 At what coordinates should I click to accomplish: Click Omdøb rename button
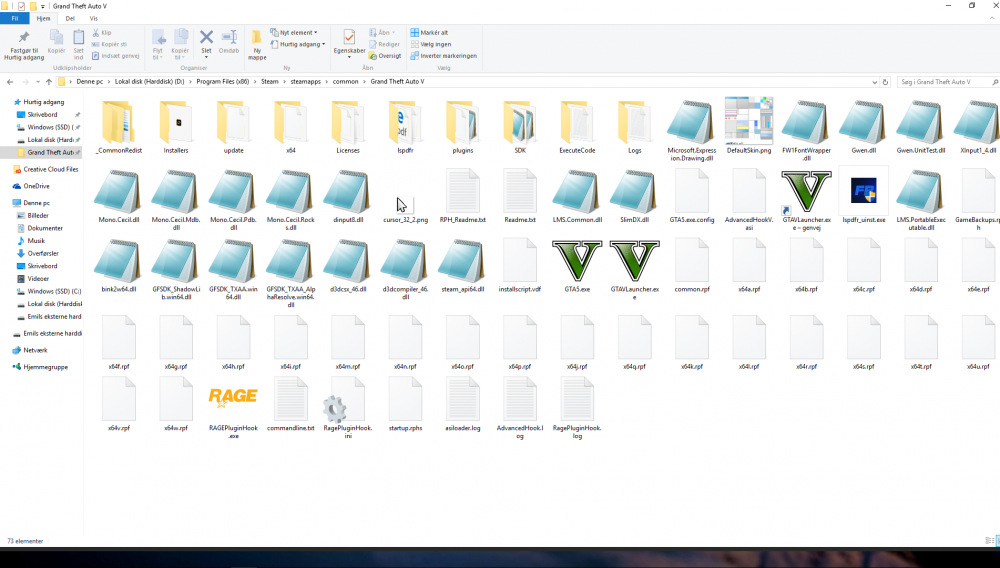point(229,42)
